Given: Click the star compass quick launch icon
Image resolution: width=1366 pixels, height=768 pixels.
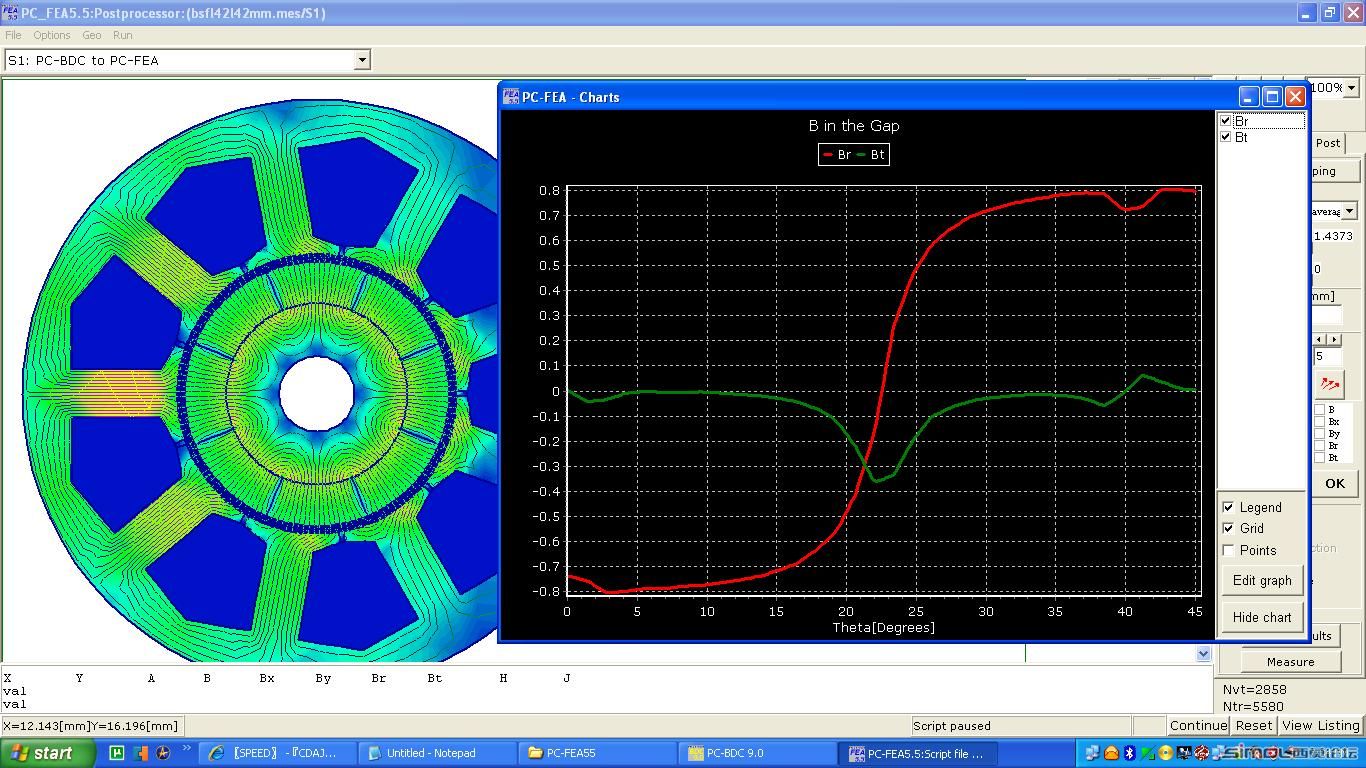Looking at the screenshot, I should point(163,753).
